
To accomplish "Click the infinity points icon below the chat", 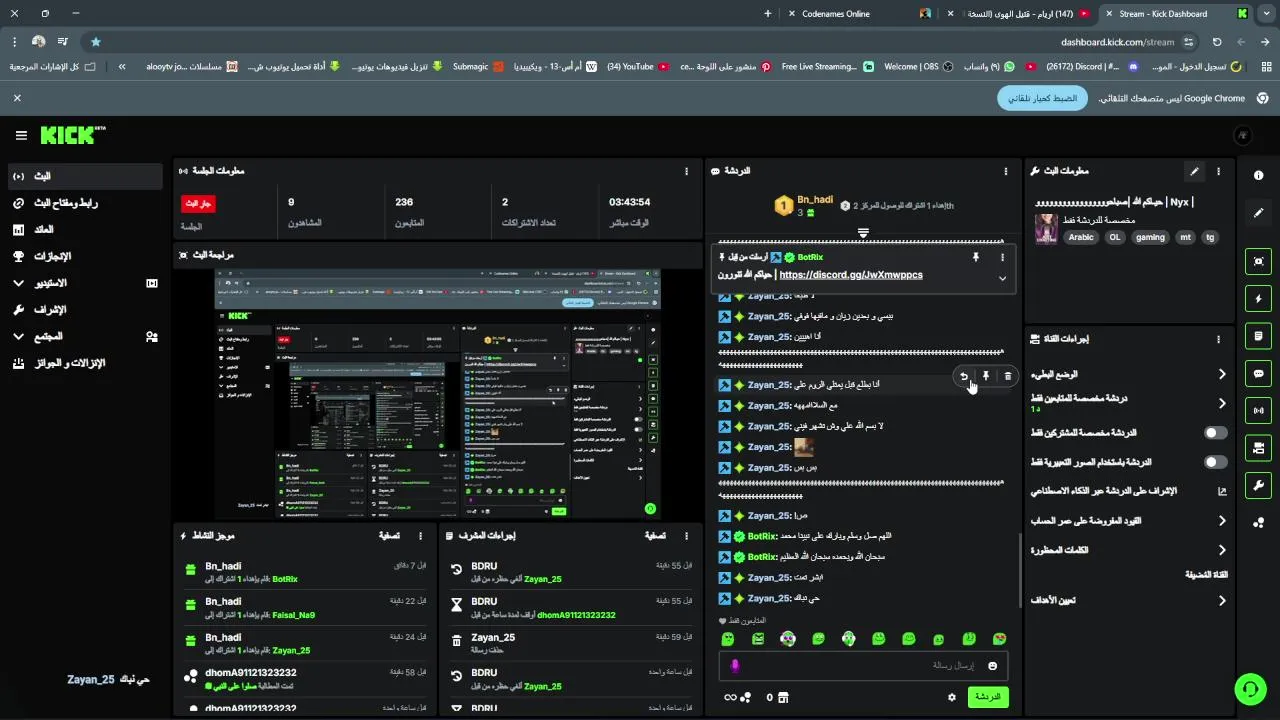I will point(738,697).
